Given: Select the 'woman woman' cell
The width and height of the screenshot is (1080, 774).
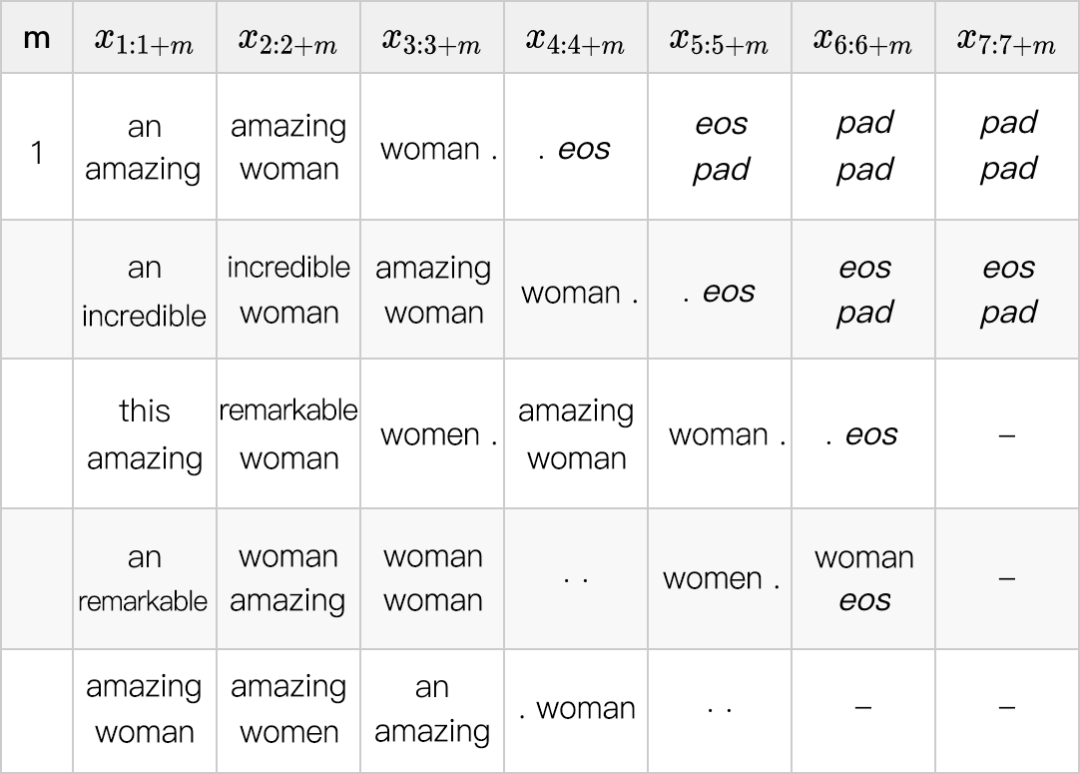Looking at the screenshot, I should click(x=432, y=579).
